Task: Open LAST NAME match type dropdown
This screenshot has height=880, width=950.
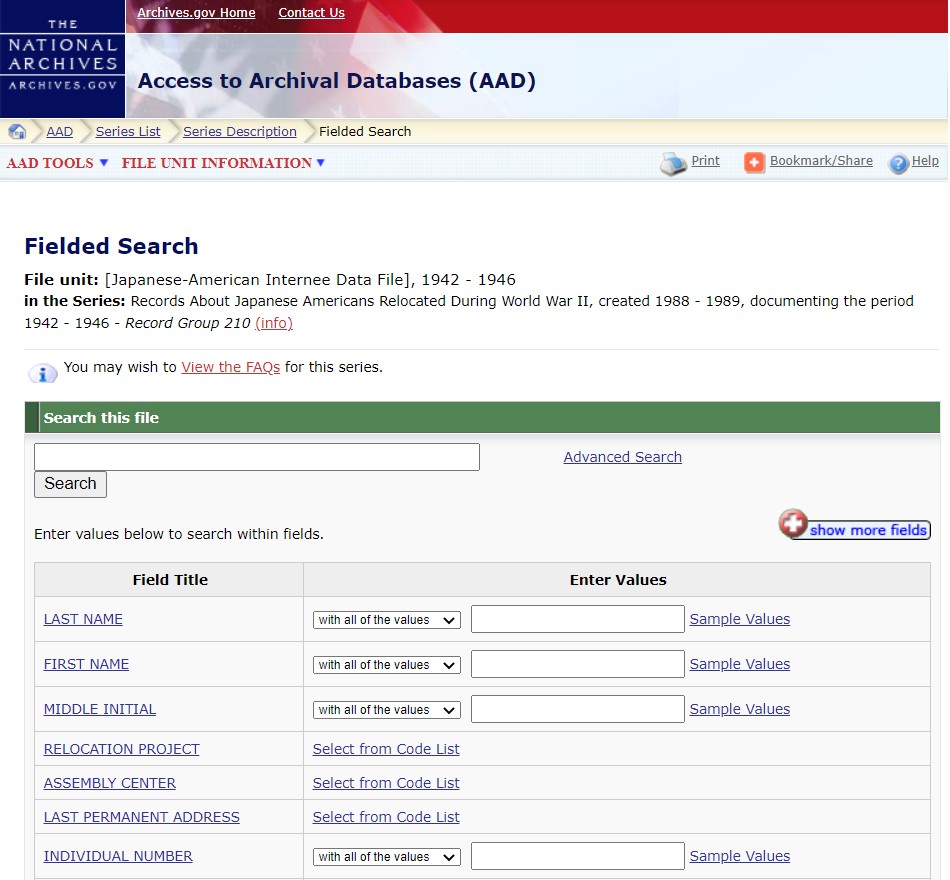Action: click(386, 620)
